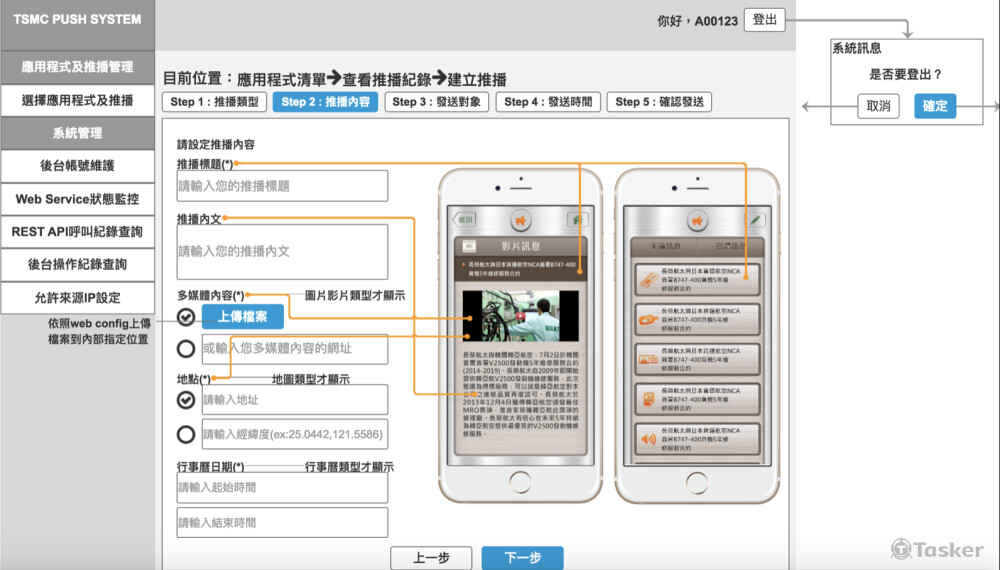Open Web Service狀態監控 menu item
1000x570 pixels.
(77, 199)
